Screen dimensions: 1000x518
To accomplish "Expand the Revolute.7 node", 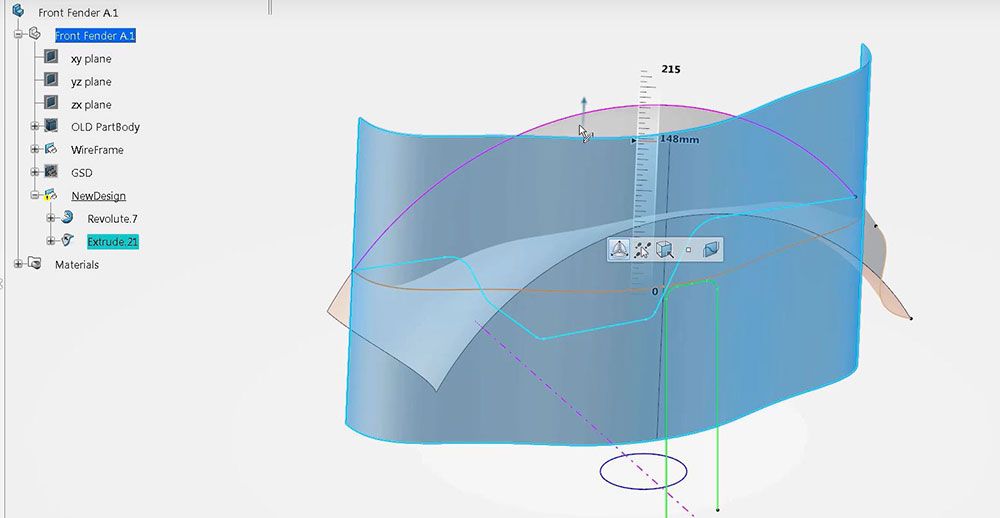I will coord(51,218).
